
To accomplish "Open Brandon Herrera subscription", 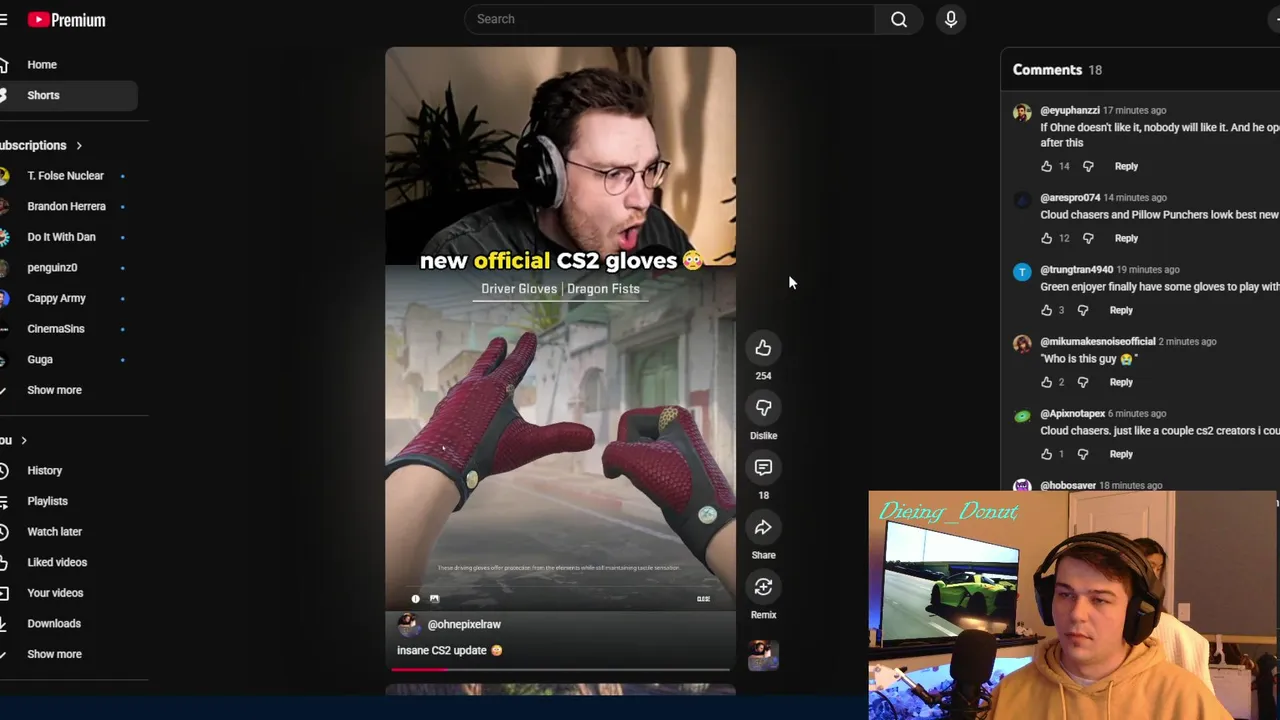I will coord(66,206).
